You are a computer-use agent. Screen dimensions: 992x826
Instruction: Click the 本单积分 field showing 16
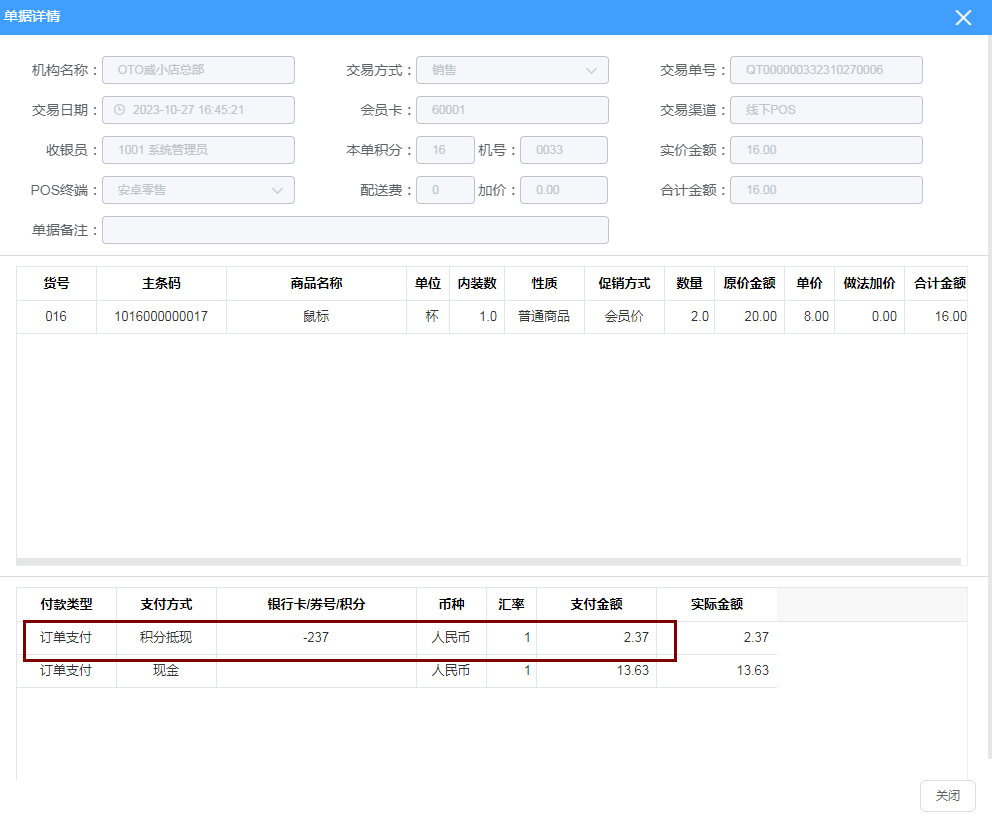tap(445, 150)
